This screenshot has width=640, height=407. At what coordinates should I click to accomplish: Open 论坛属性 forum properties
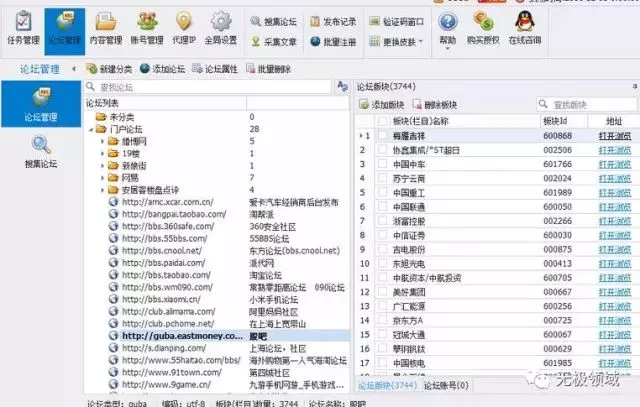pyautogui.click(x=215, y=69)
